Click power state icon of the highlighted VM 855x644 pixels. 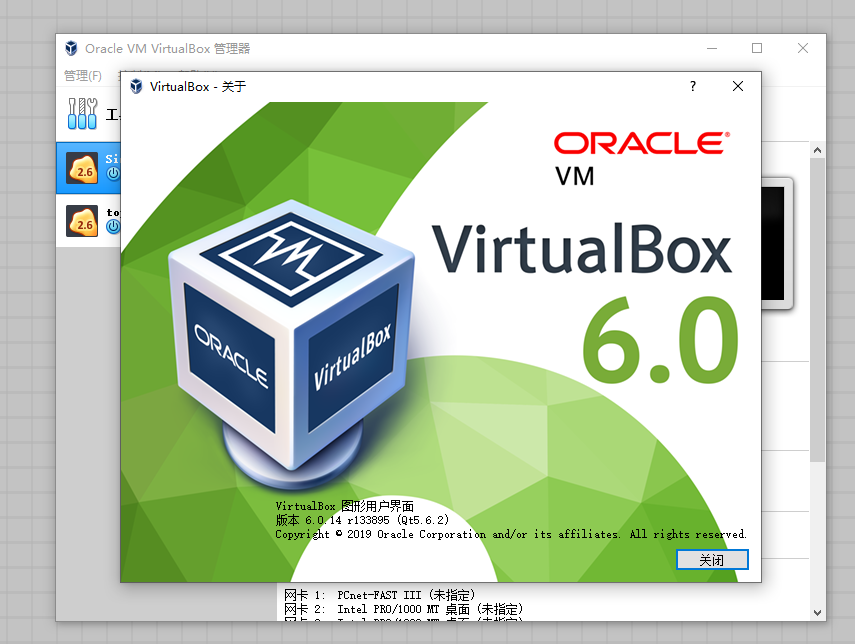click(x=113, y=173)
